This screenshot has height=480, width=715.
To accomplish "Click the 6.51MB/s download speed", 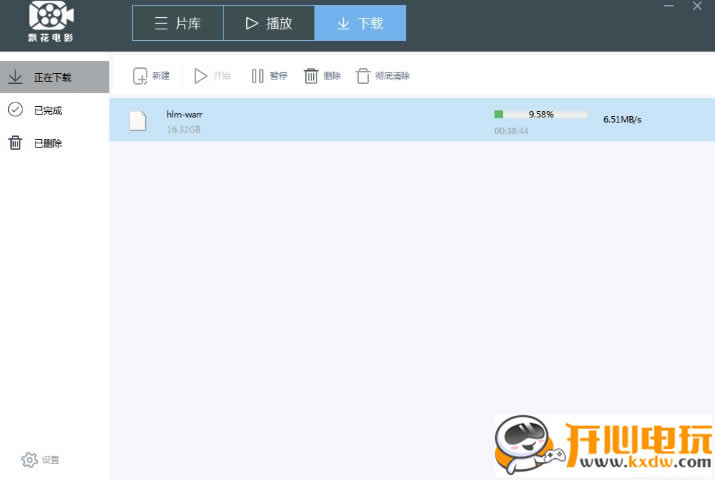I will [x=622, y=119].
